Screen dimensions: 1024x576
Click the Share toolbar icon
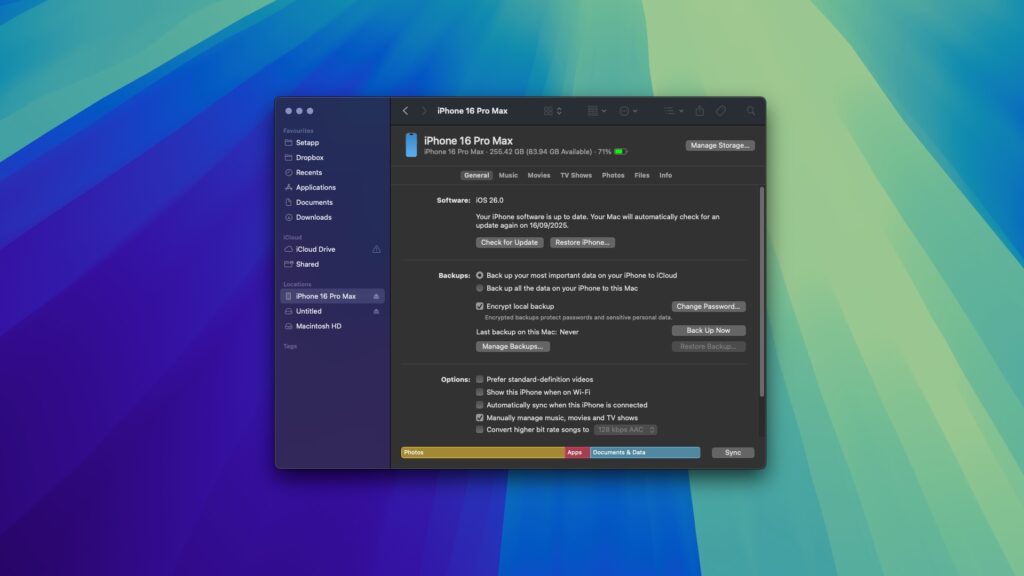pyautogui.click(x=699, y=111)
